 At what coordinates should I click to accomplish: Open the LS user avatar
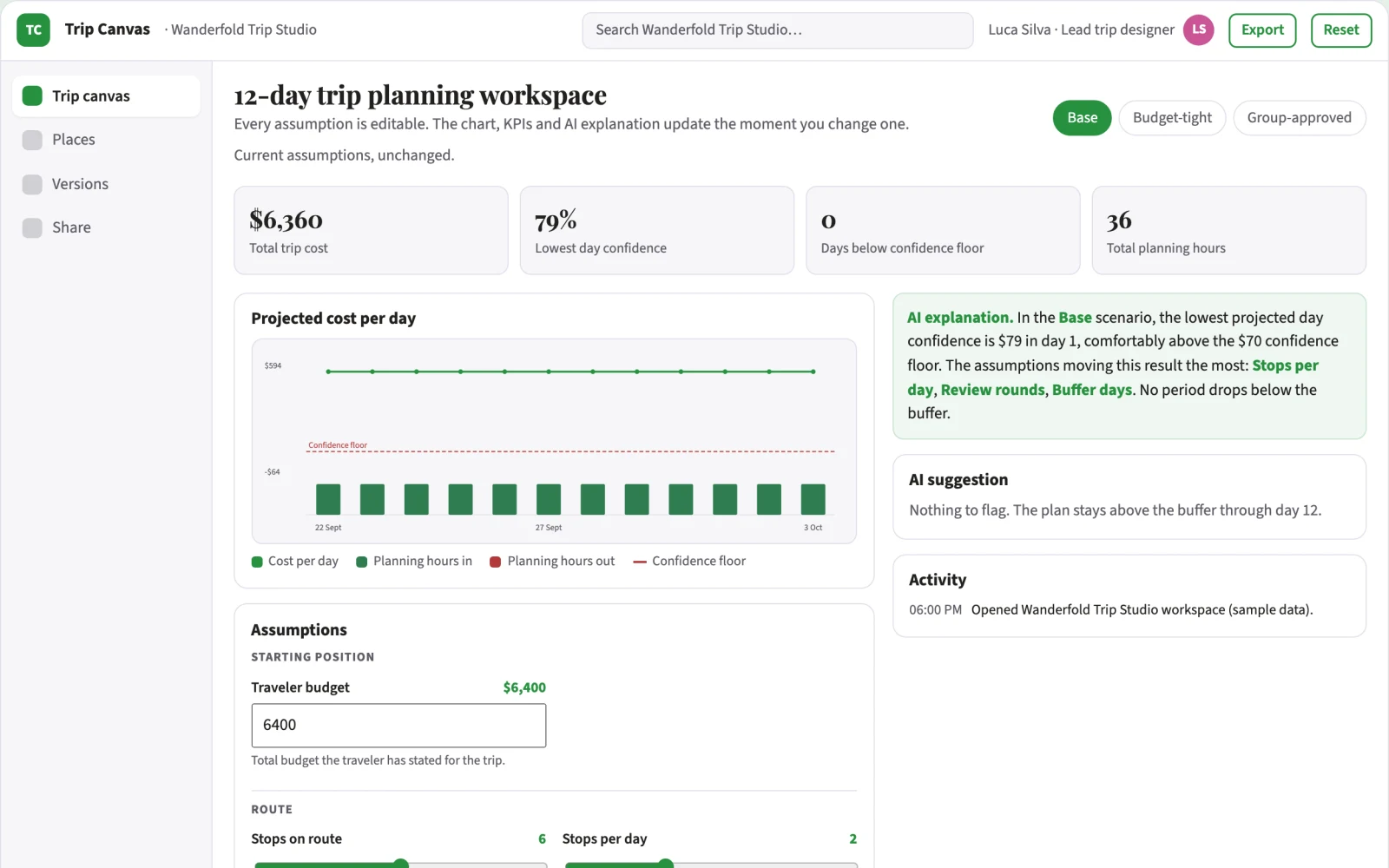[x=1199, y=30]
